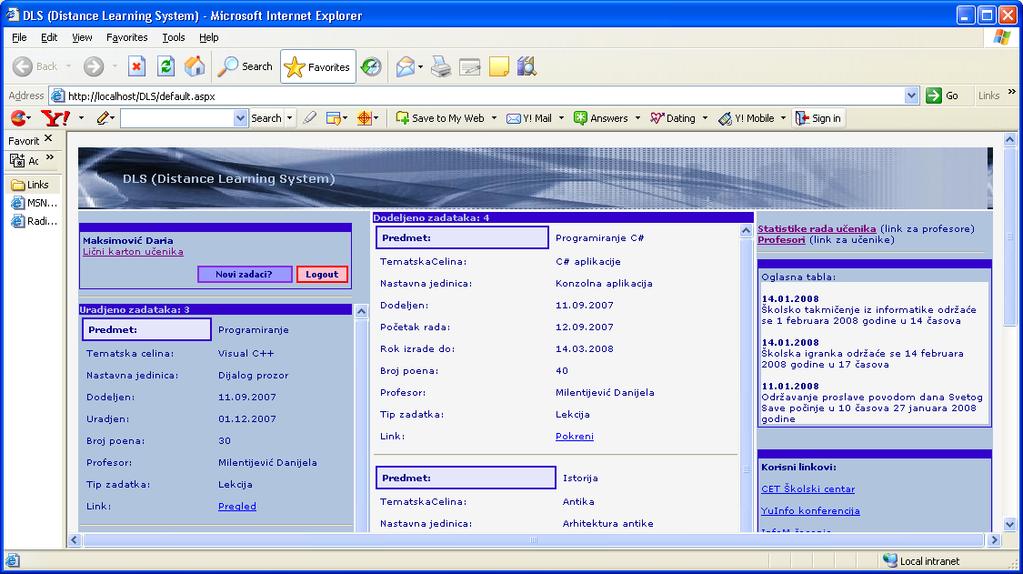Expand the Save to My Web dropdown
The width and height of the screenshot is (1023, 574).
click(494, 118)
